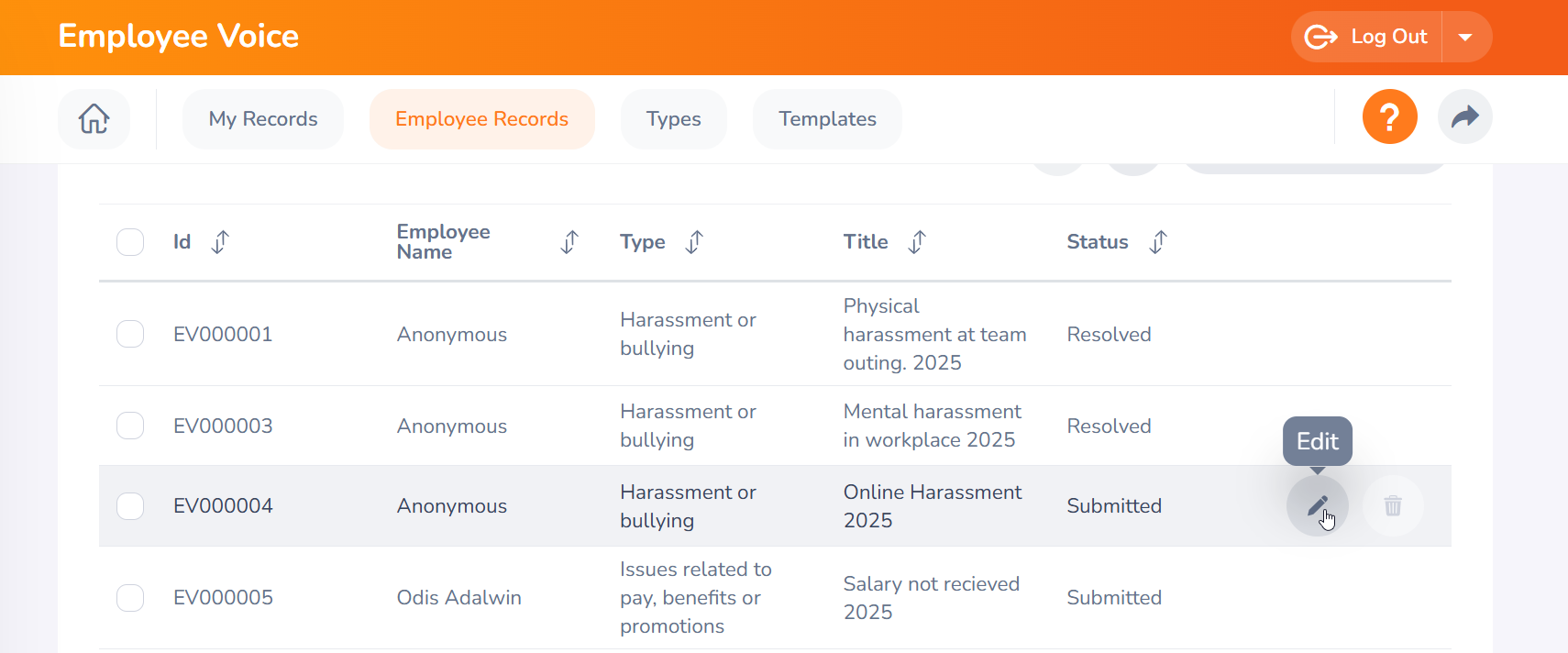Open the Templates tab

[x=827, y=119]
